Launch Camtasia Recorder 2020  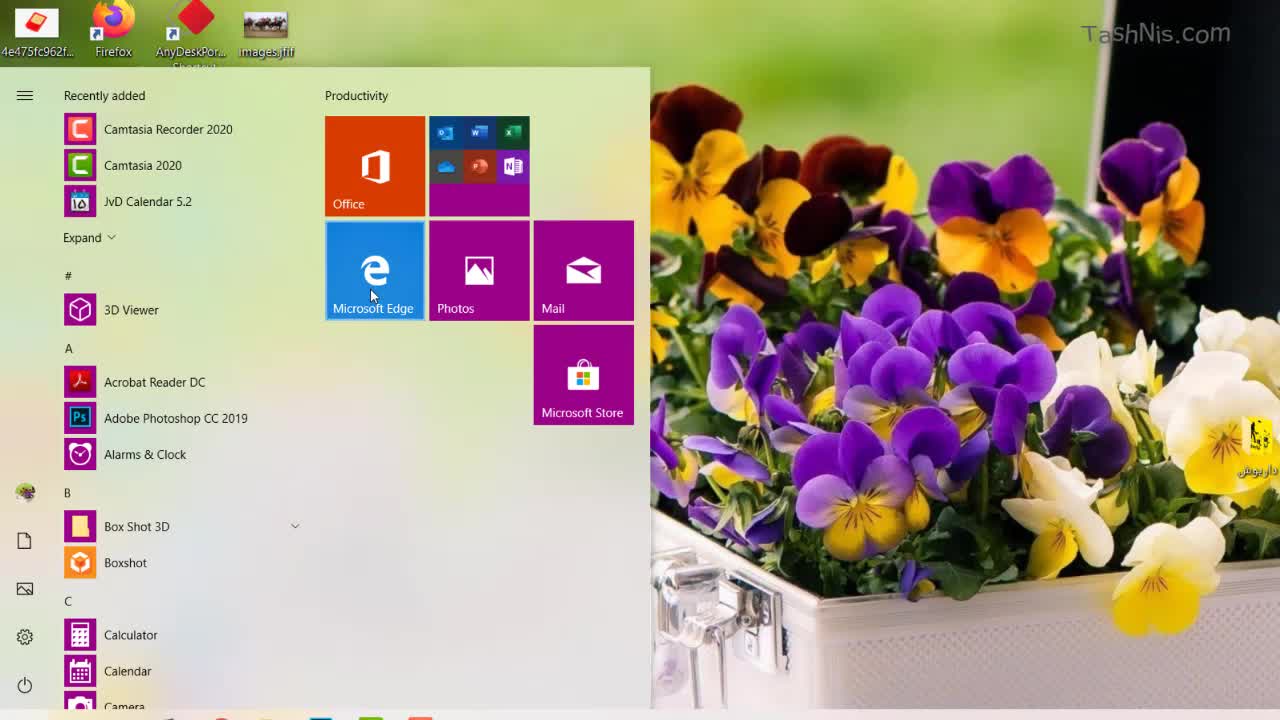coord(167,129)
